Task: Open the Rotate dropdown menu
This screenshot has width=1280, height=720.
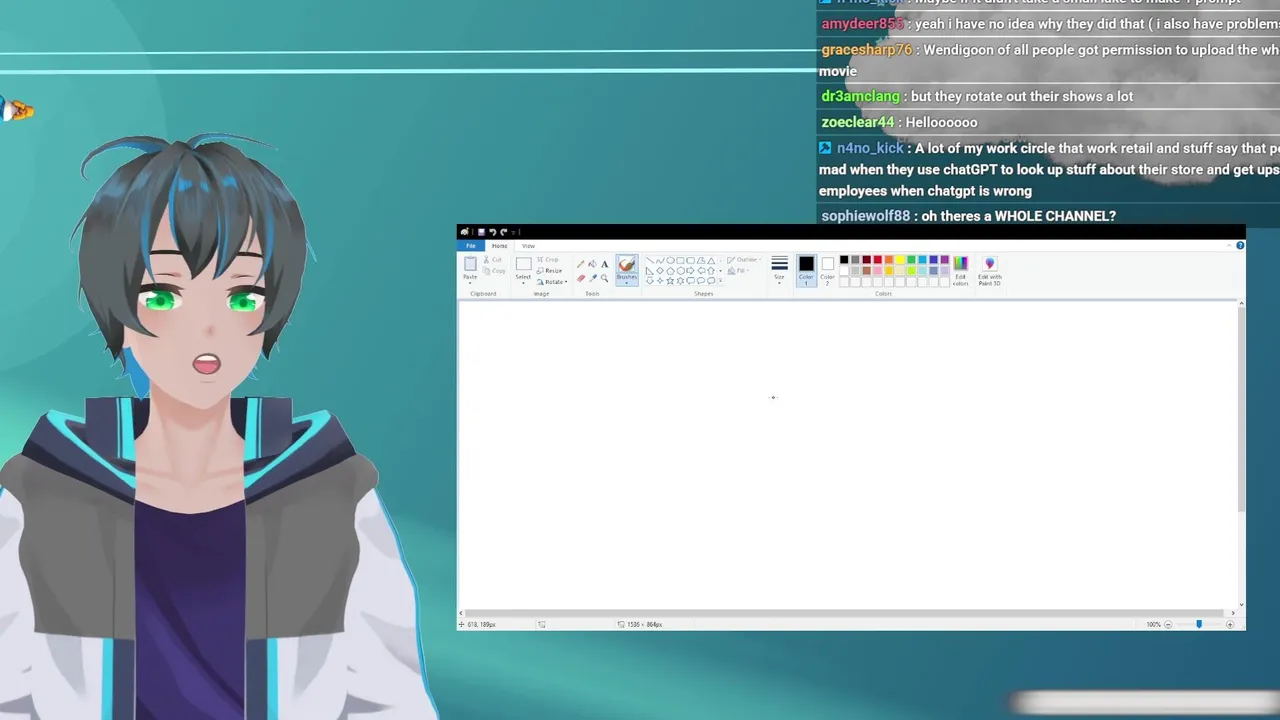Action: [553, 282]
